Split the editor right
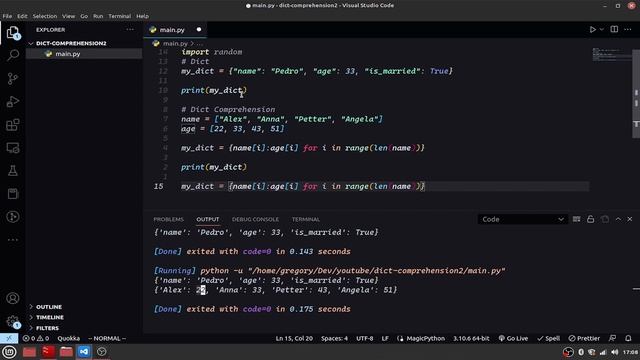 [x=614, y=29]
